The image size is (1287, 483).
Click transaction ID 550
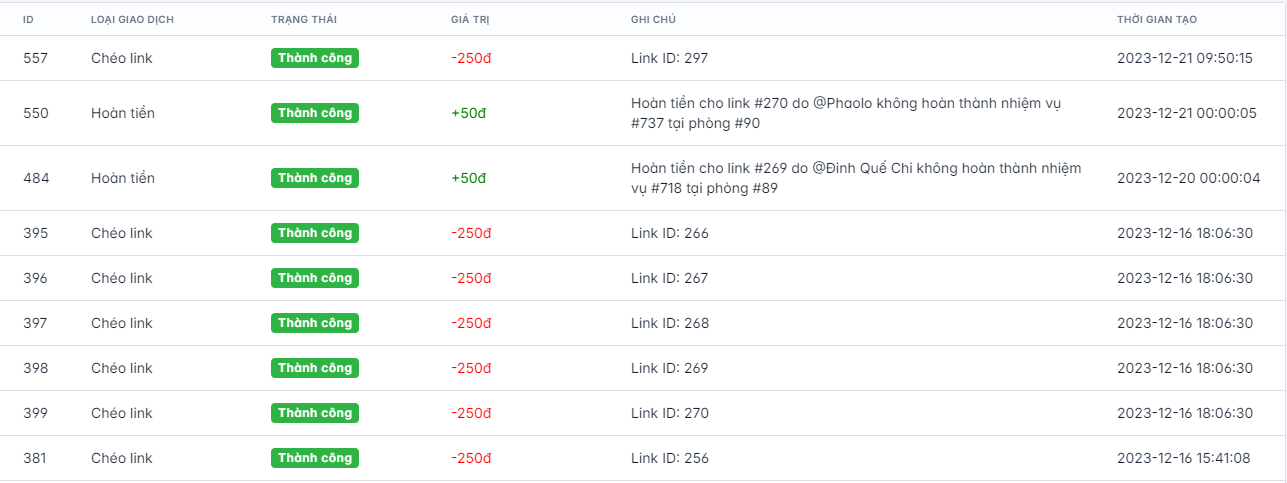(x=35, y=113)
